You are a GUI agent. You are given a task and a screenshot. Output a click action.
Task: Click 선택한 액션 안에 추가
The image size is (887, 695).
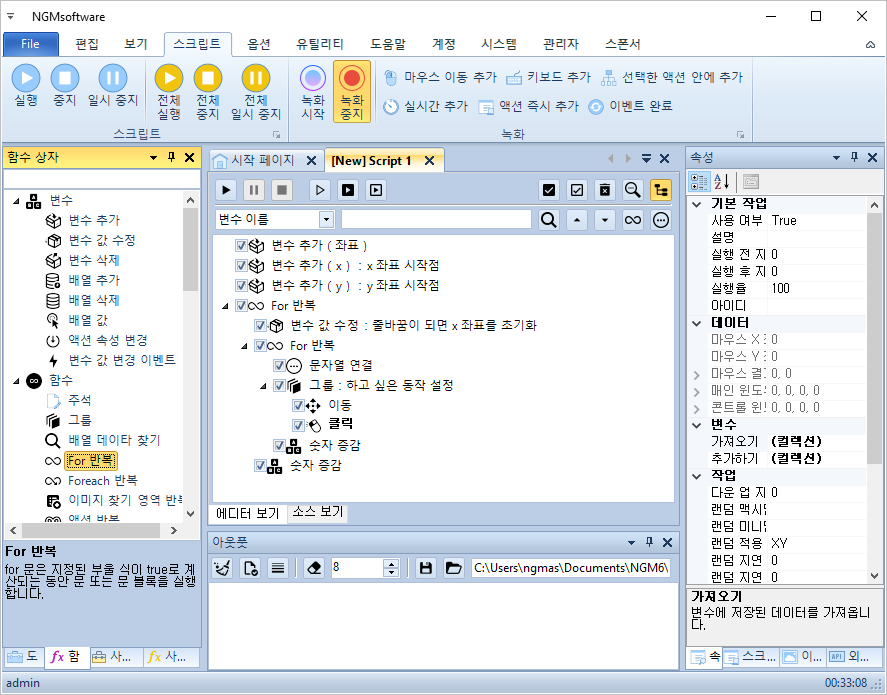click(x=672, y=77)
